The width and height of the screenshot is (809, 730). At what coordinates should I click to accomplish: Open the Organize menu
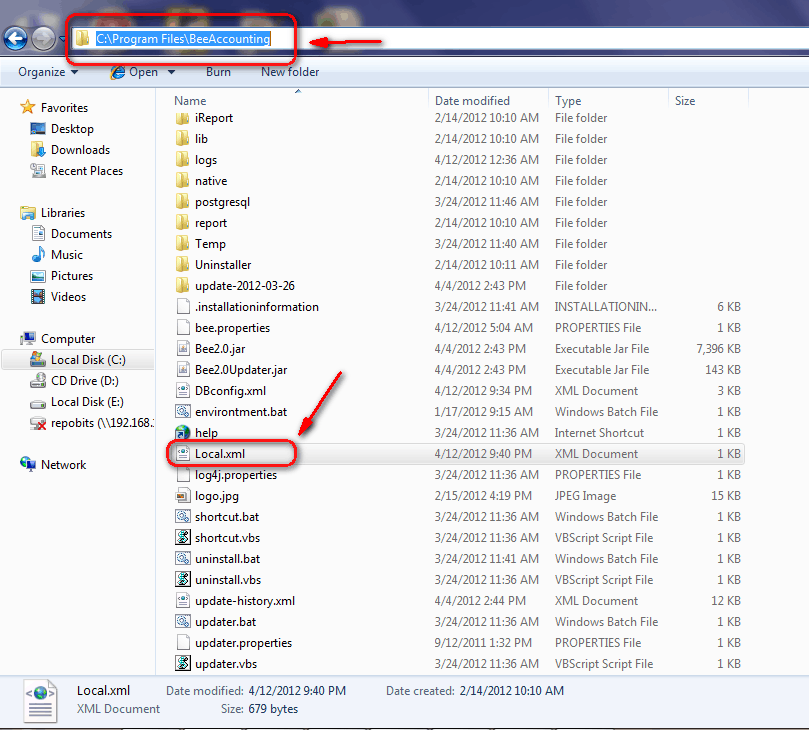[48, 72]
